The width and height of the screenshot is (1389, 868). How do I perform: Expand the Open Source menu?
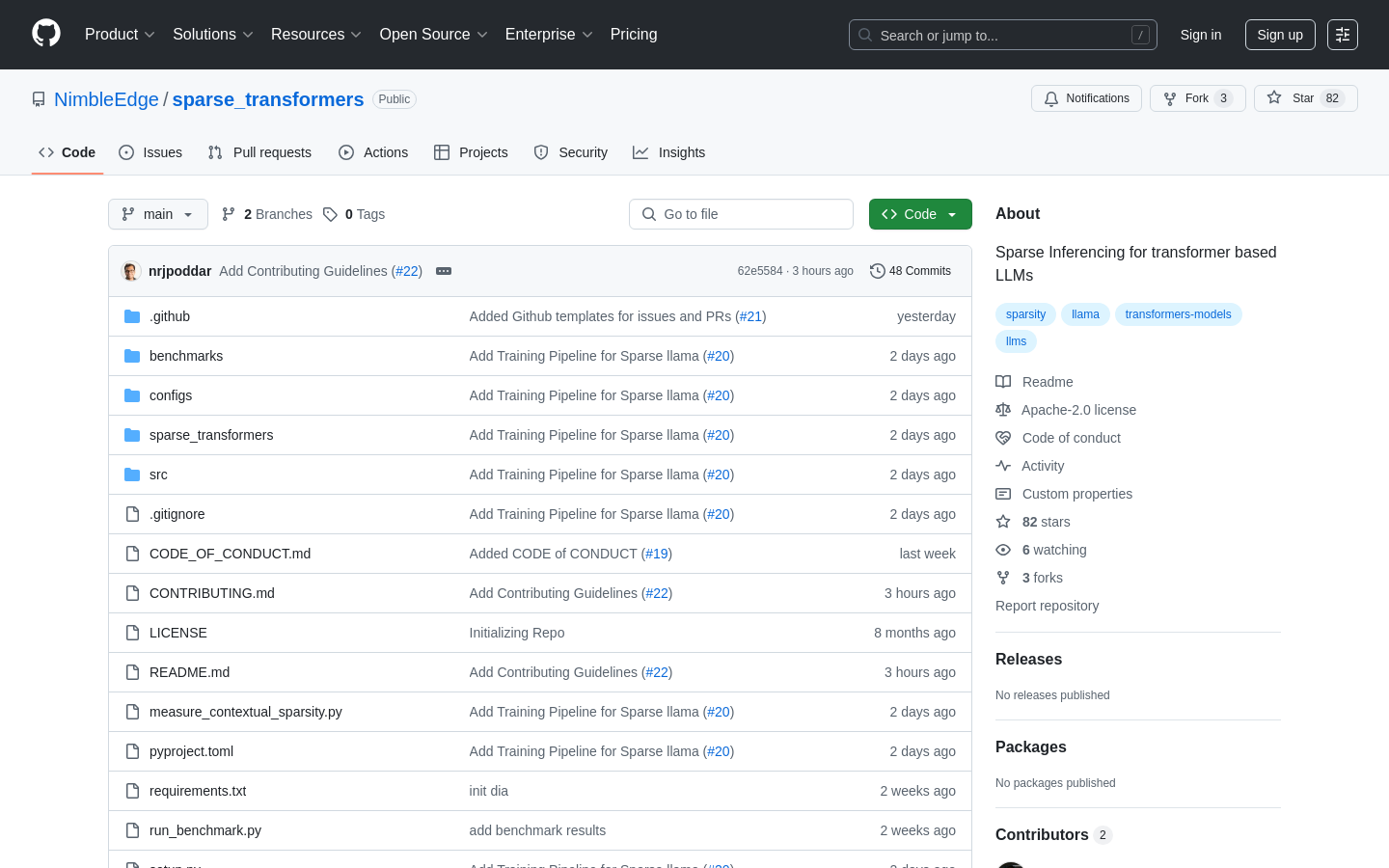click(x=434, y=35)
